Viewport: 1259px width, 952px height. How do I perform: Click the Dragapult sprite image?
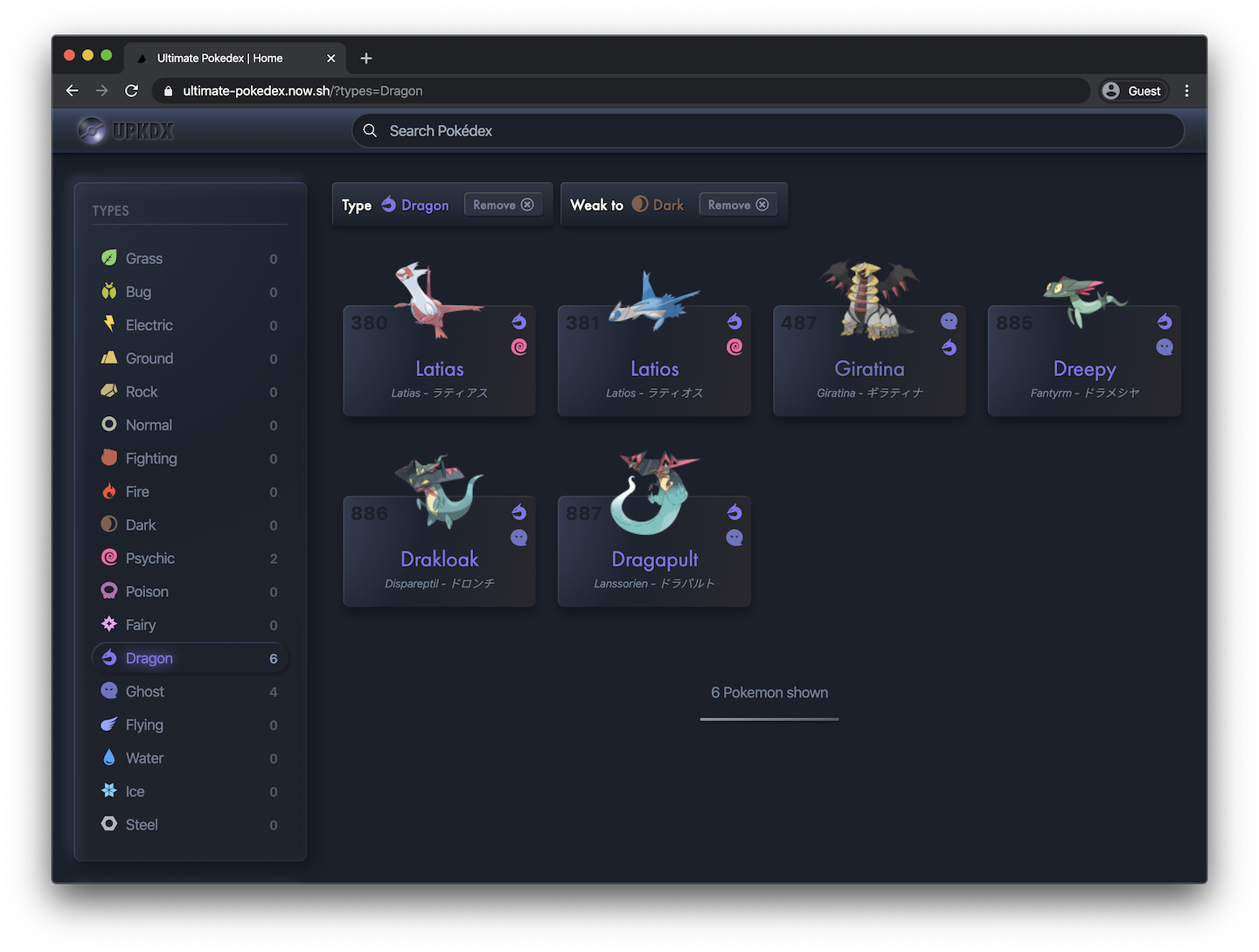[655, 492]
